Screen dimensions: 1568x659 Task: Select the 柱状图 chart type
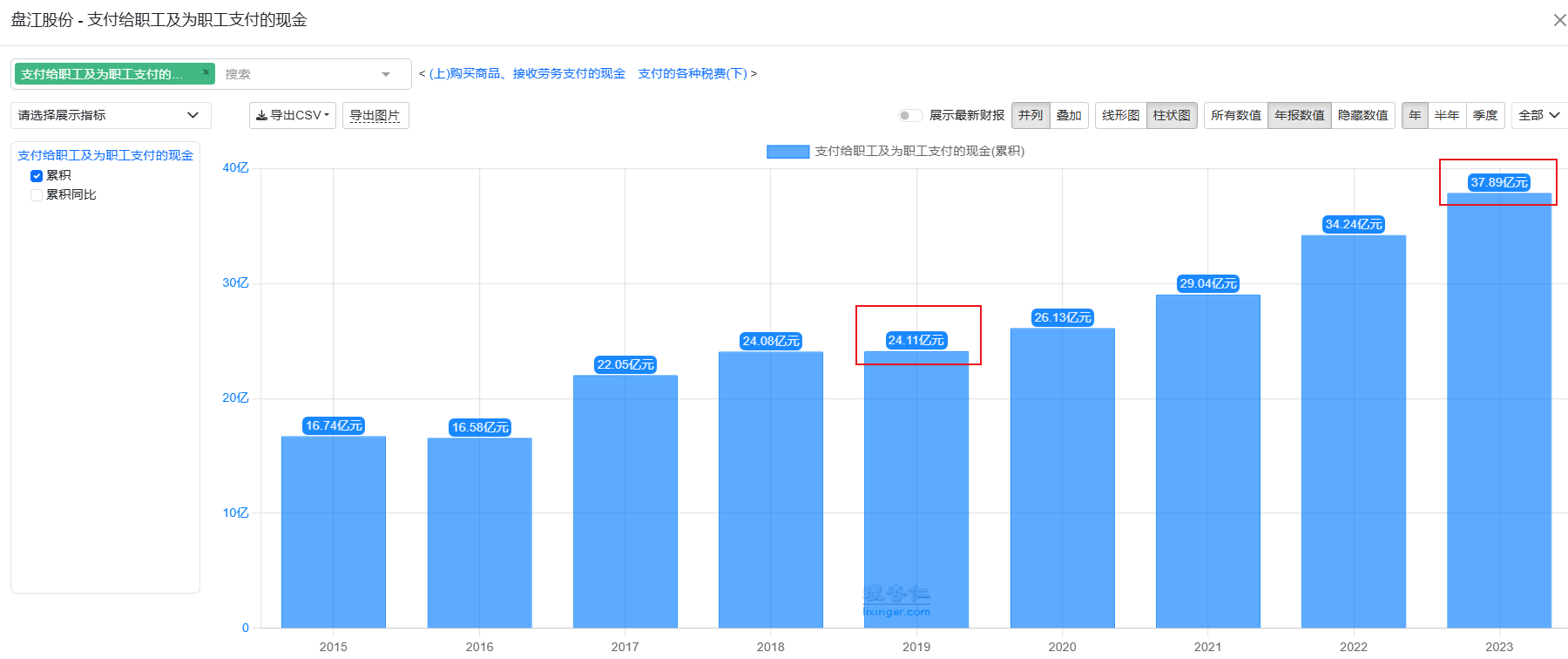1172,116
